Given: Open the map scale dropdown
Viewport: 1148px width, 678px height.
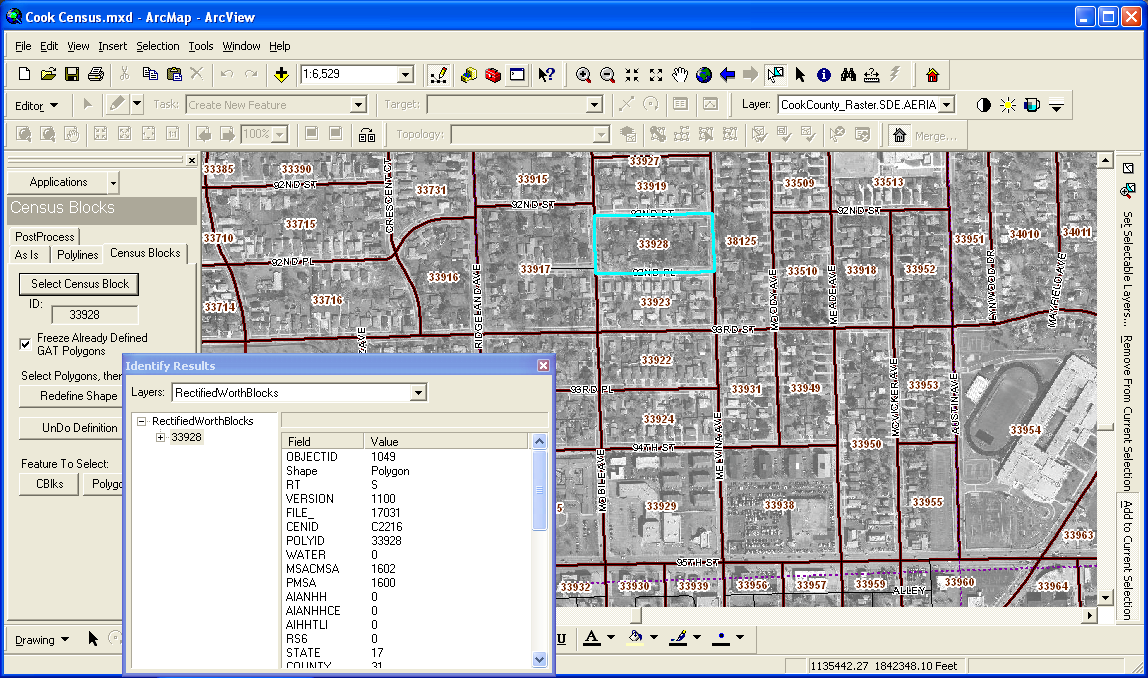Looking at the screenshot, I should pos(405,75).
